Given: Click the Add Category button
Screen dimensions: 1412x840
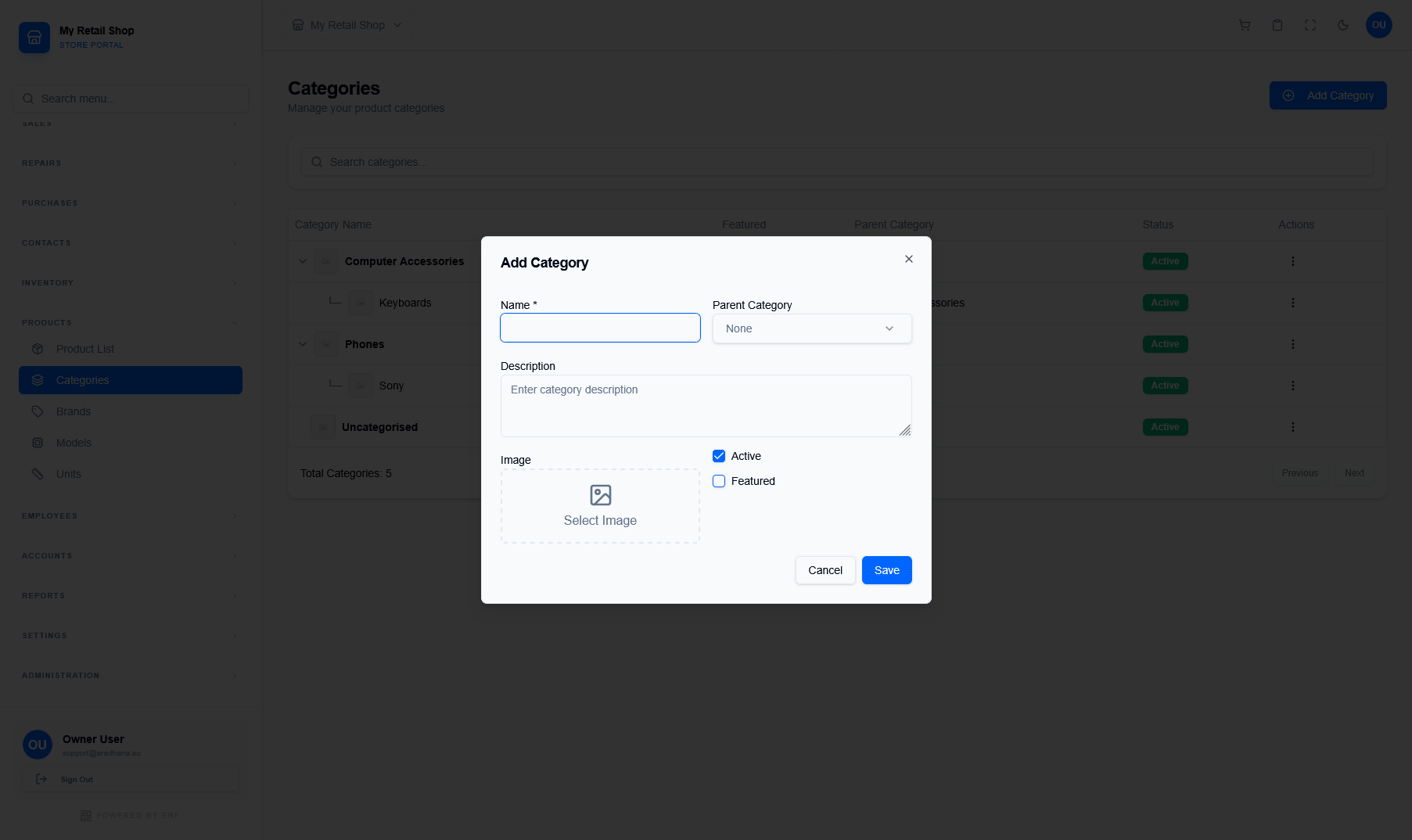Looking at the screenshot, I should click(x=1328, y=95).
